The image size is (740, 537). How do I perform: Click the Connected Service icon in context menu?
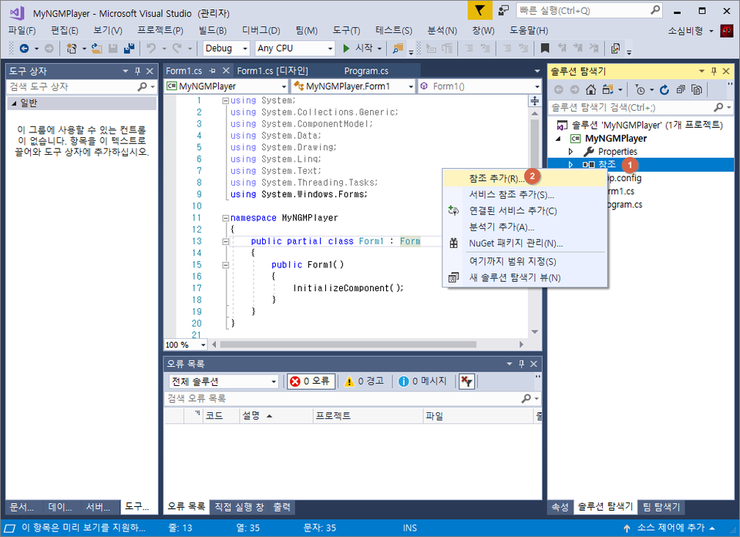pos(454,210)
